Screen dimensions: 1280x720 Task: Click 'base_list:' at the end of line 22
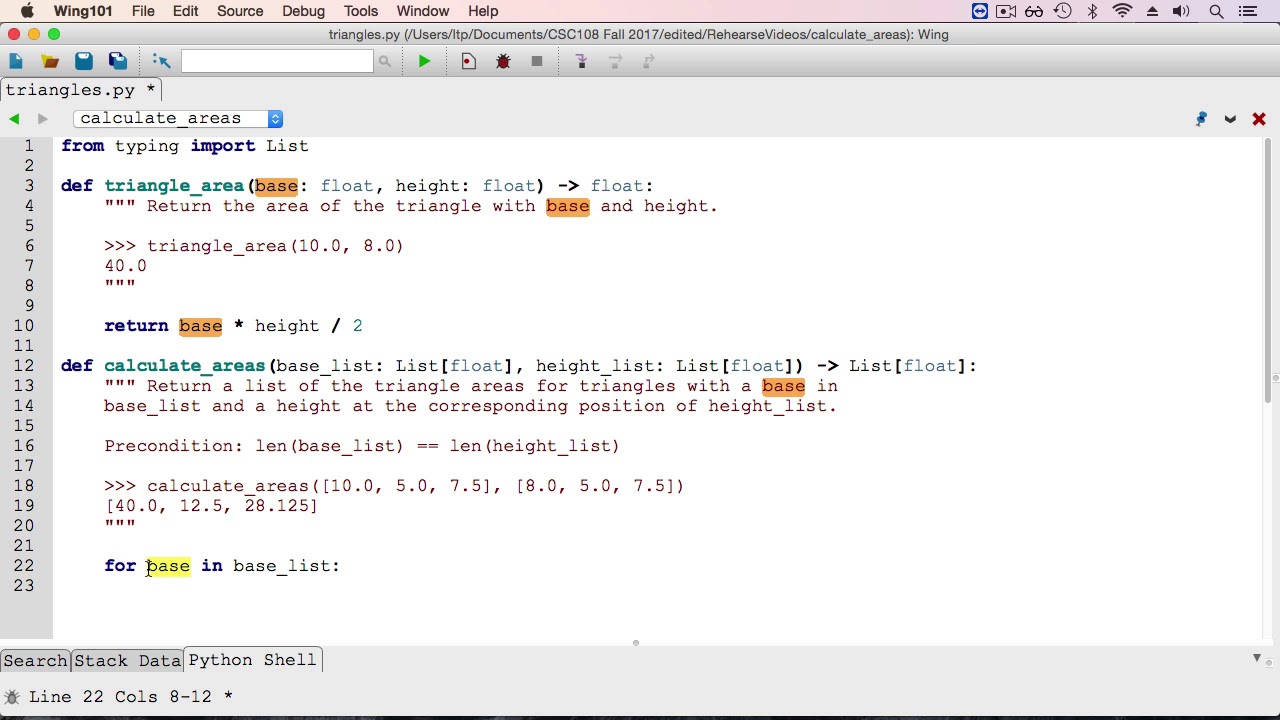pos(287,566)
